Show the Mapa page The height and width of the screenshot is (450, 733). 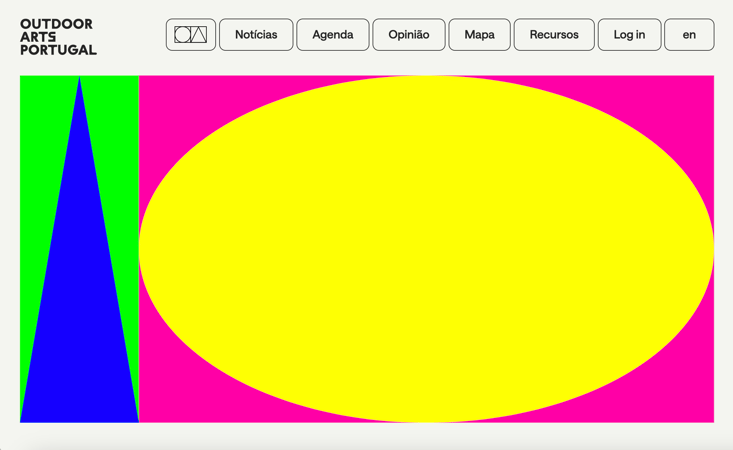pos(480,35)
